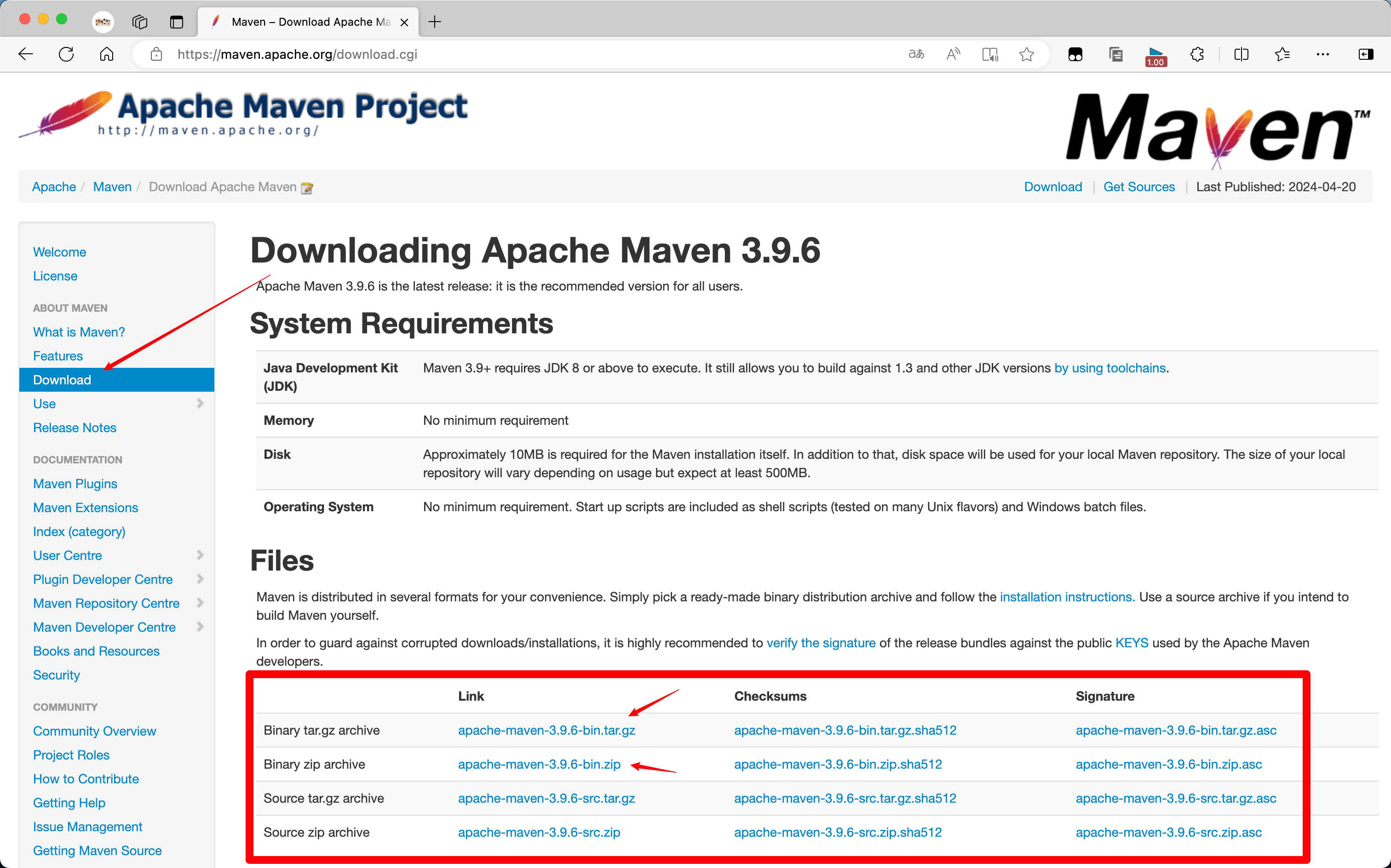Viewport: 1391px width, 868px height.
Task: Download apache-maven-3.9.6-bin.tar.gz link
Action: point(546,730)
